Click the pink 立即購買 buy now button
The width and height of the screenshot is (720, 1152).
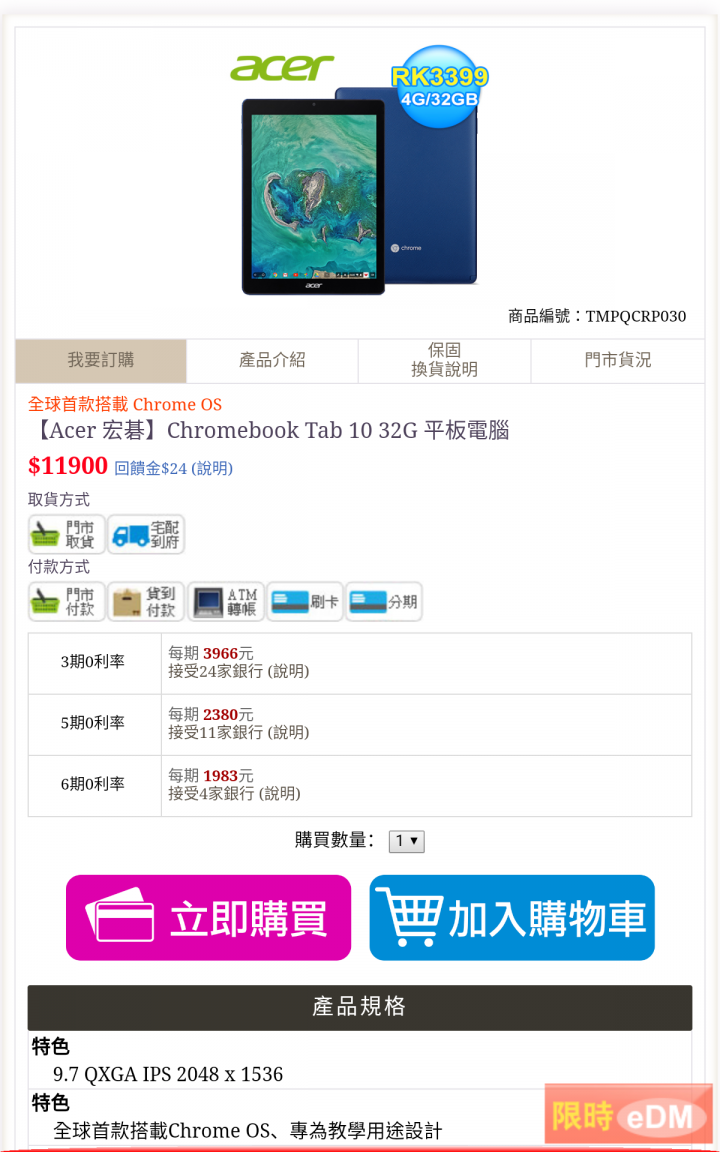pyautogui.click(x=209, y=918)
